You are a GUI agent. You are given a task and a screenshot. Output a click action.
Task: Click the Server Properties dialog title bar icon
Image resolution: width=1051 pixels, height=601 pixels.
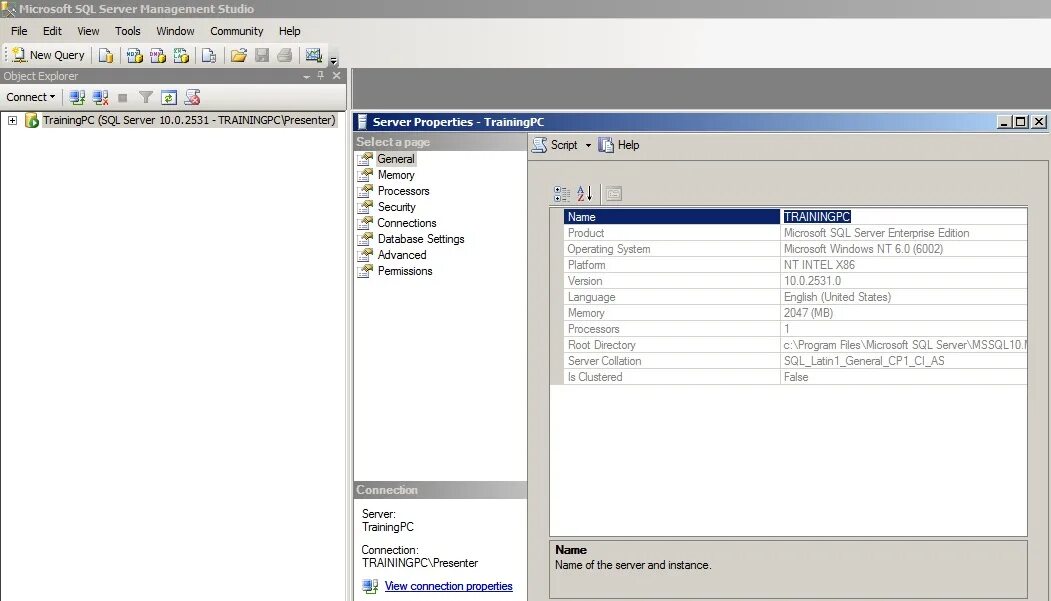[362, 122]
